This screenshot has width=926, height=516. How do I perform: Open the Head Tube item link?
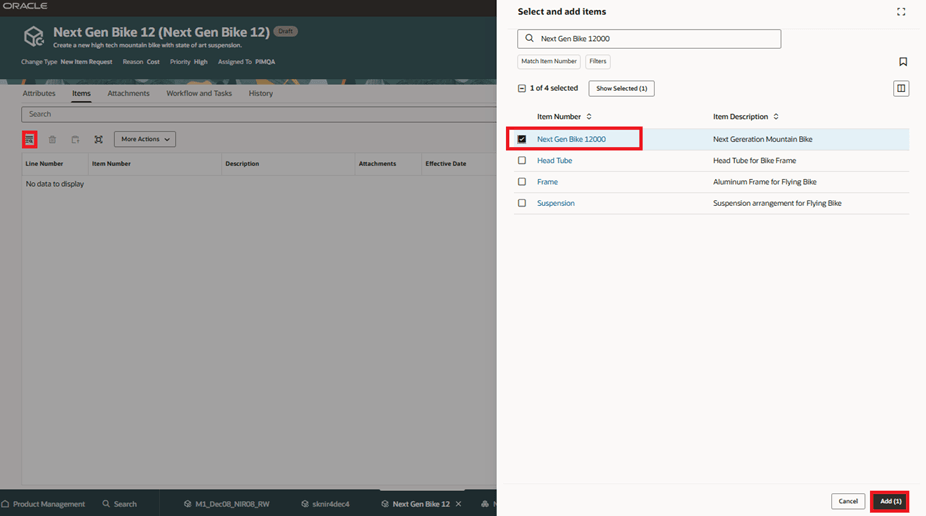(x=555, y=161)
